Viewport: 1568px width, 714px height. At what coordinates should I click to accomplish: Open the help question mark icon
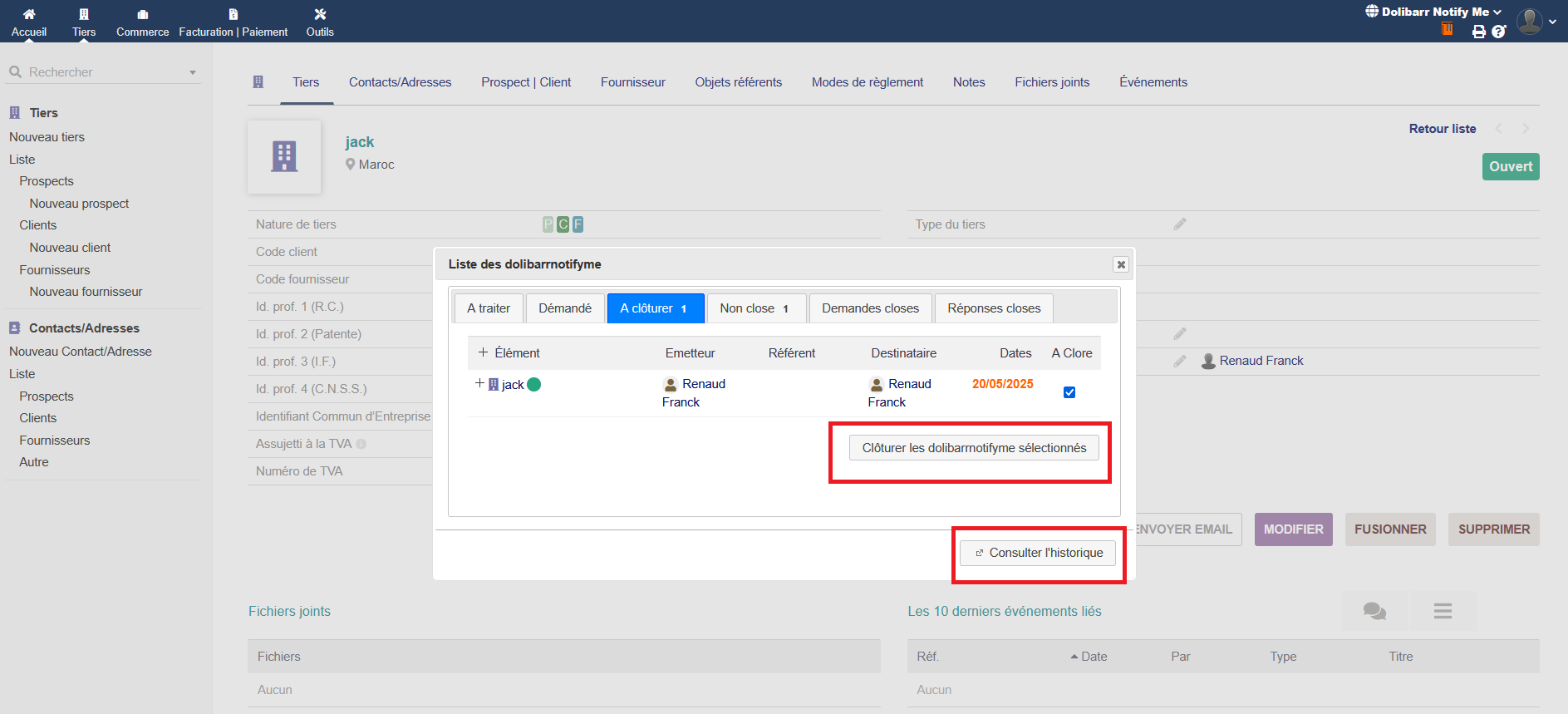tap(1498, 32)
